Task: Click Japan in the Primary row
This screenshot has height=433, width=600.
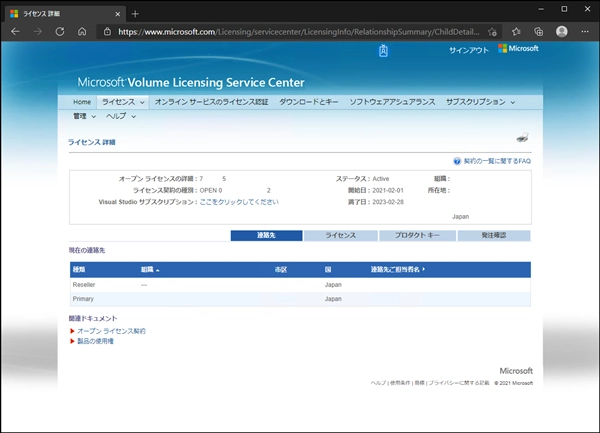Action: click(x=333, y=299)
